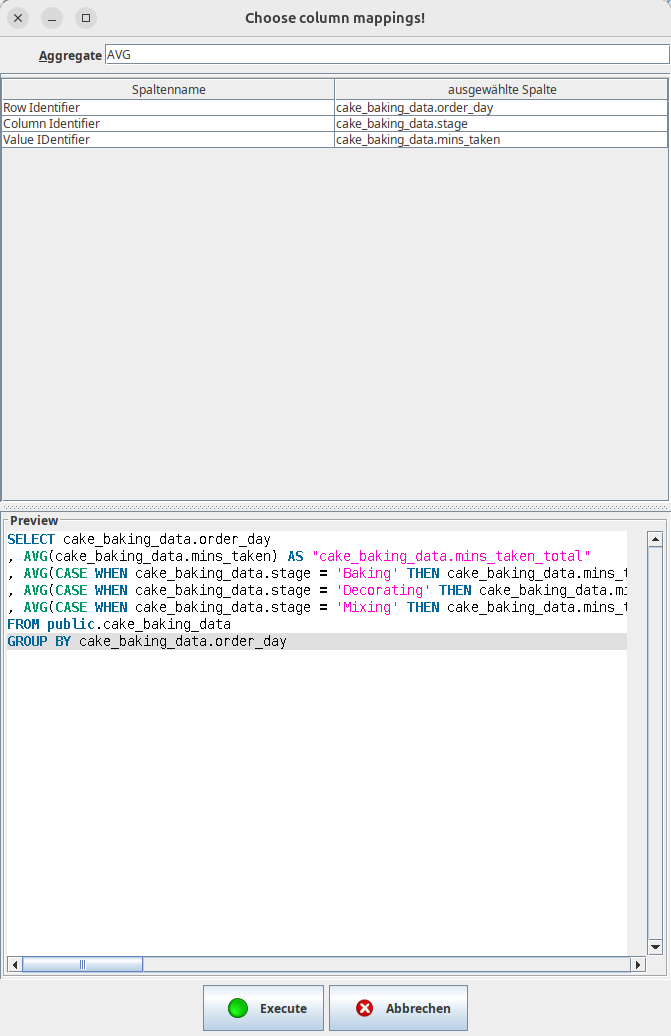Click the horizontal scroll left arrow

click(15, 965)
